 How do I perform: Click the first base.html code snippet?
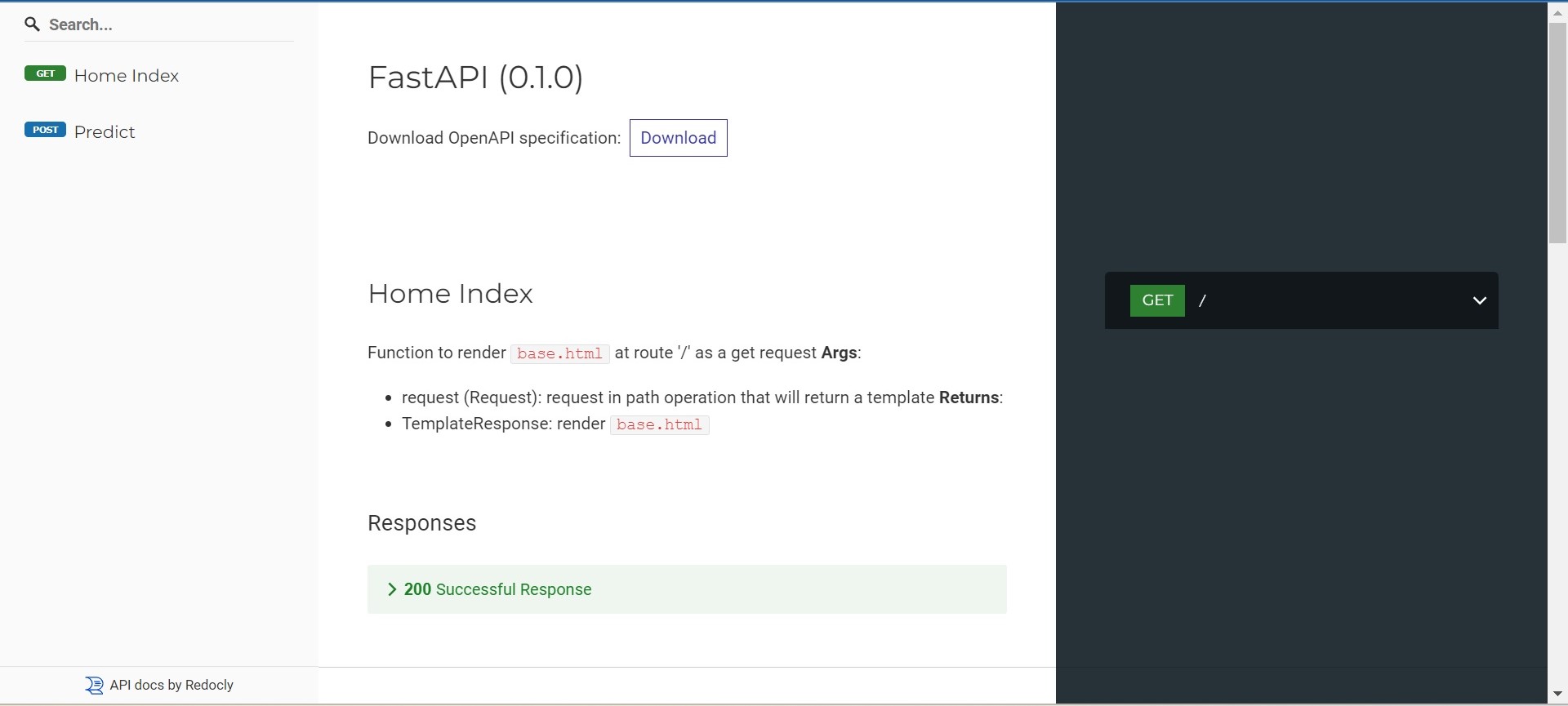[560, 353]
